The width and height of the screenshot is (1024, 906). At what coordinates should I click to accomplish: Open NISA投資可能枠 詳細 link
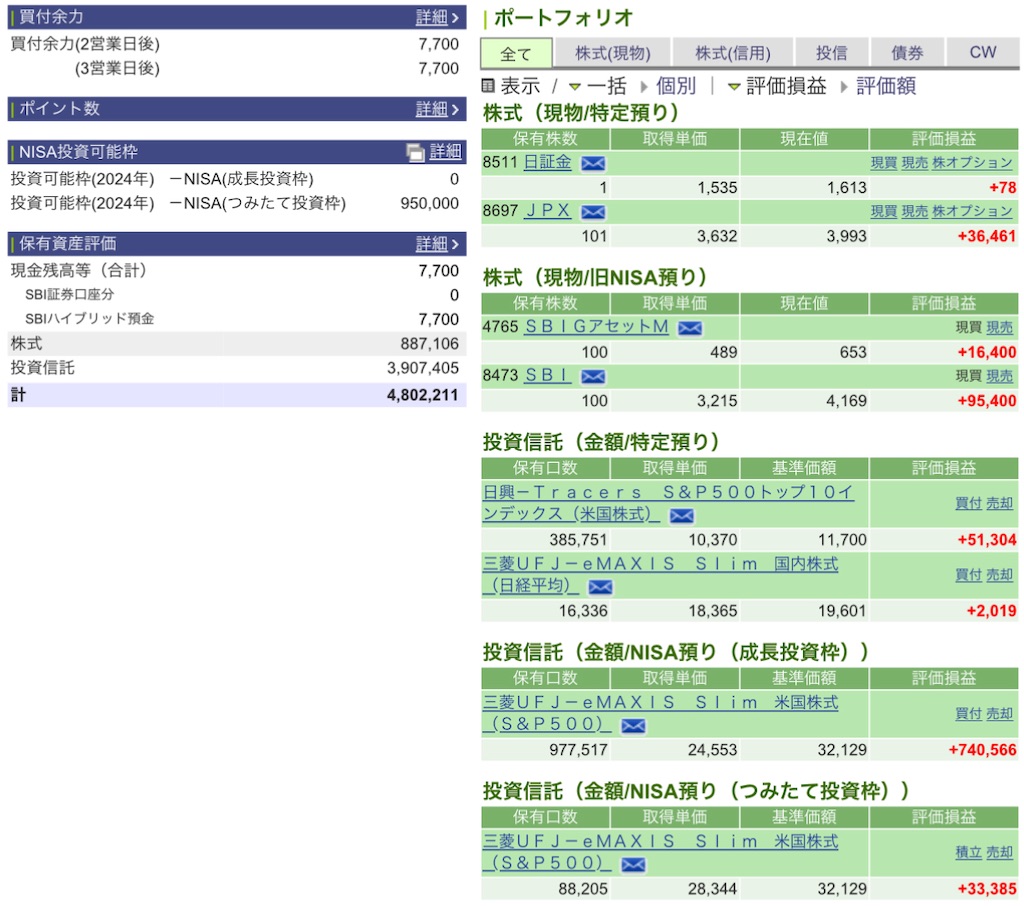[445, 152]
